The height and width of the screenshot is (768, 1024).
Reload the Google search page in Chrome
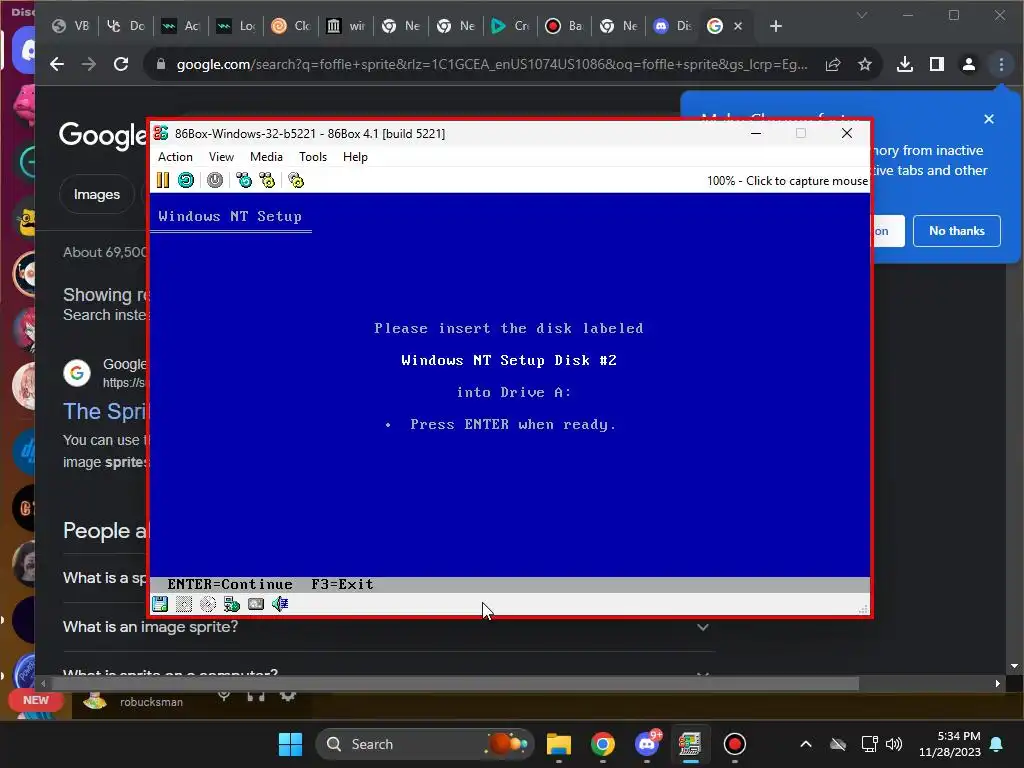click(x=121, y=64)
